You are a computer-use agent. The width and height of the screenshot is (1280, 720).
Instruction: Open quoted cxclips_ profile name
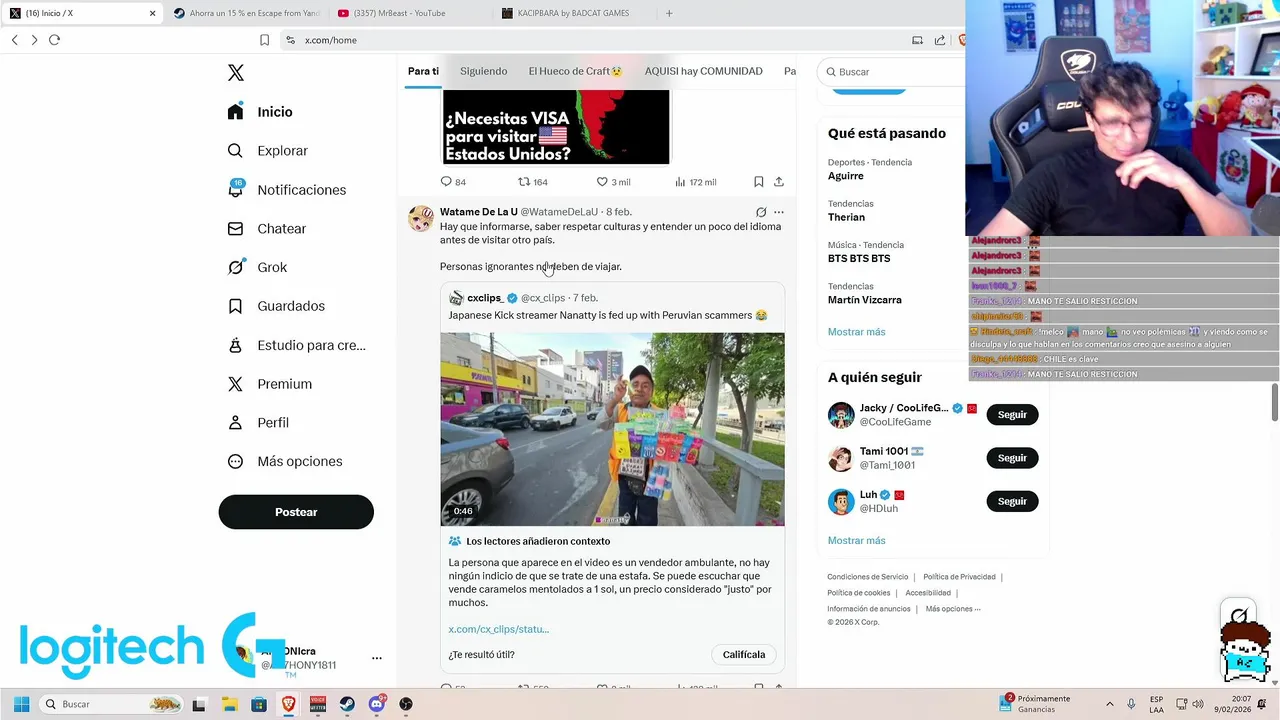(485, 298)
